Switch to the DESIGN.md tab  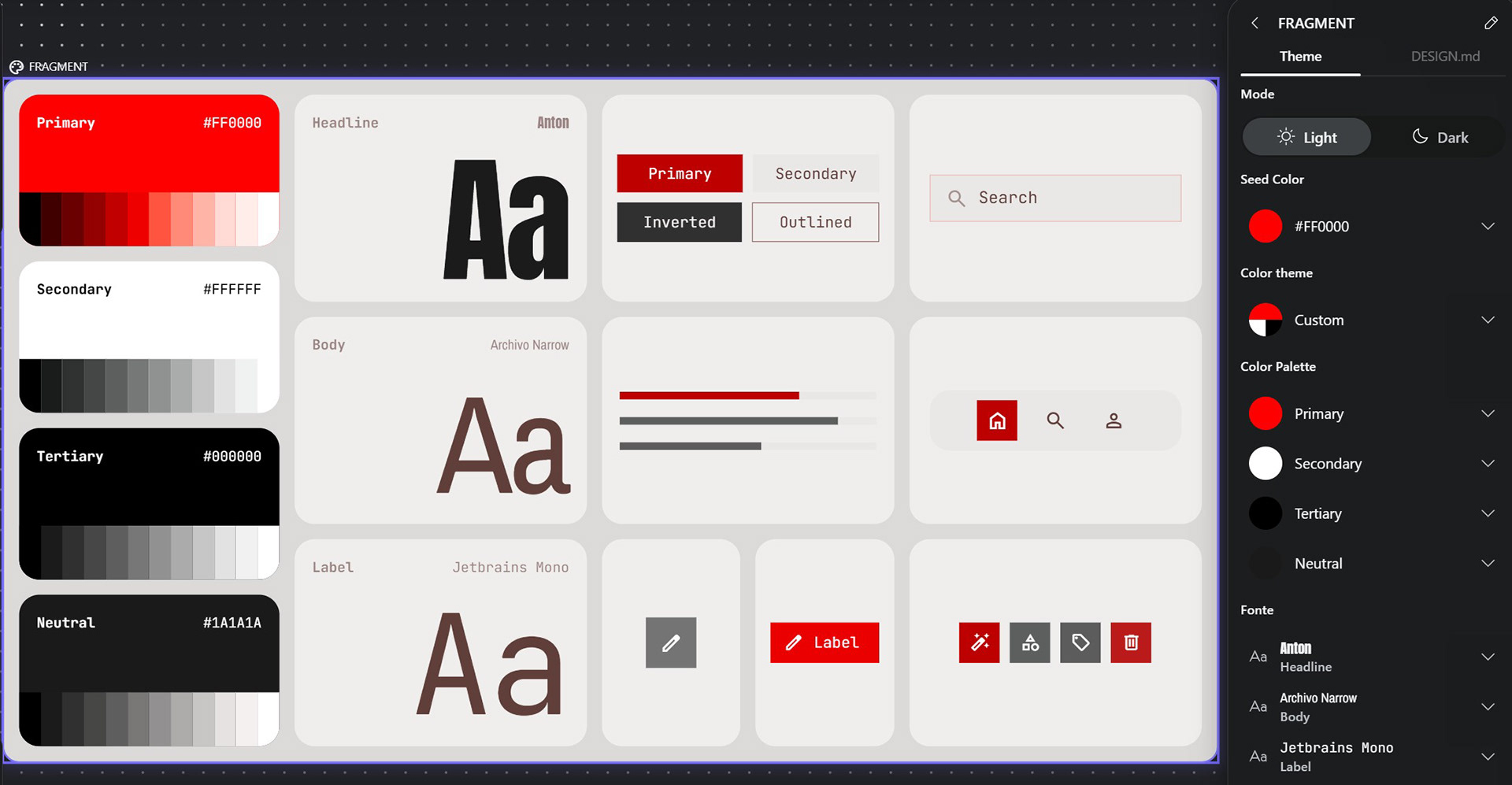point(1445,57)
